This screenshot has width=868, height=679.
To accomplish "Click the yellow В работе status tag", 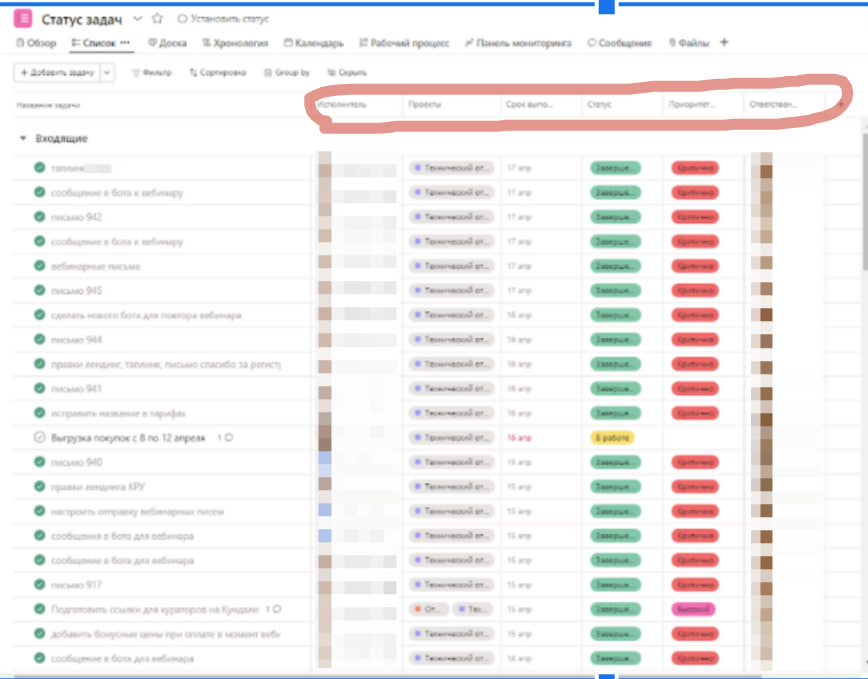I will (x=612, y=438).
